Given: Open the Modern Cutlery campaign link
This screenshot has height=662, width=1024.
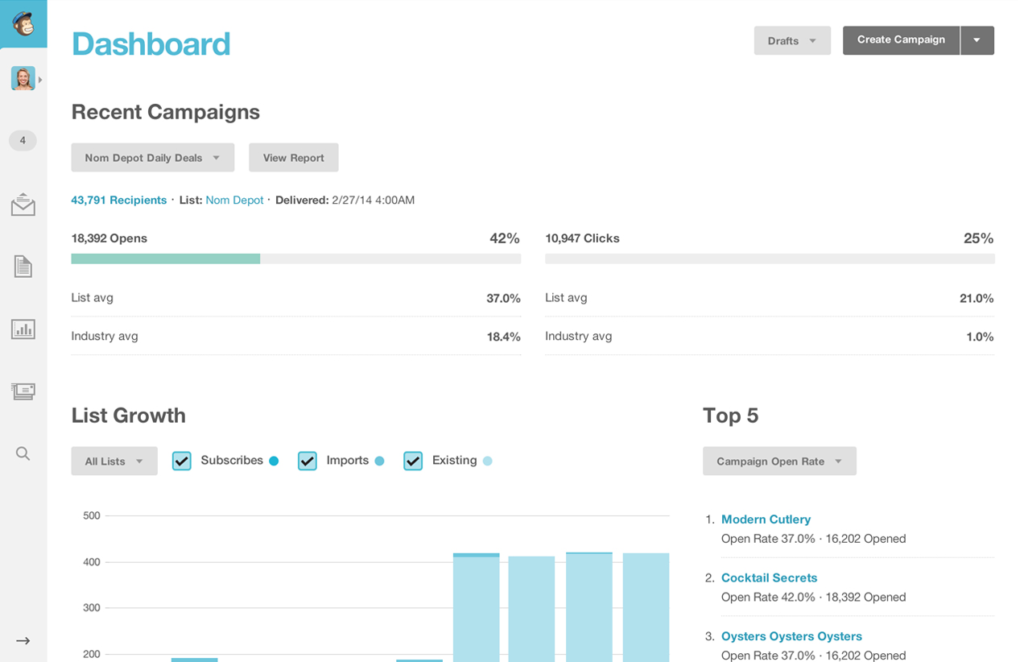Looking at the screenshot, I should pyautogui.click(x=766, y=519).
